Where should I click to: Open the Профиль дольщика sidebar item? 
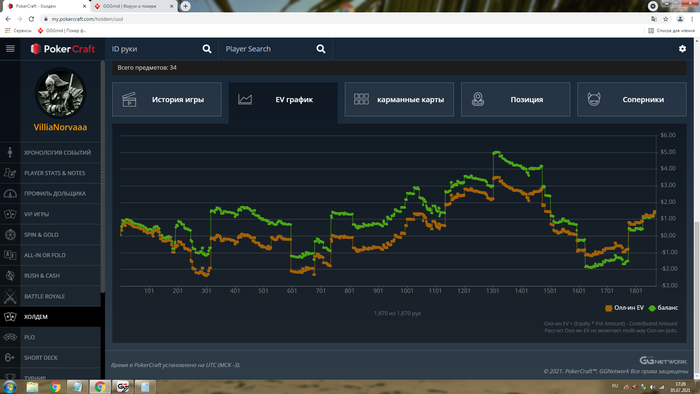click(x=50, y=194)
